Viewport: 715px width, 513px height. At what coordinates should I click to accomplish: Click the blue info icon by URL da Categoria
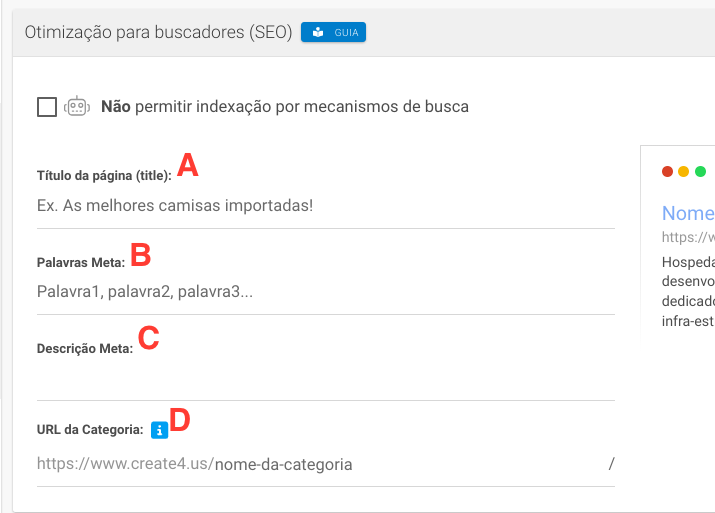click(158, 430)
